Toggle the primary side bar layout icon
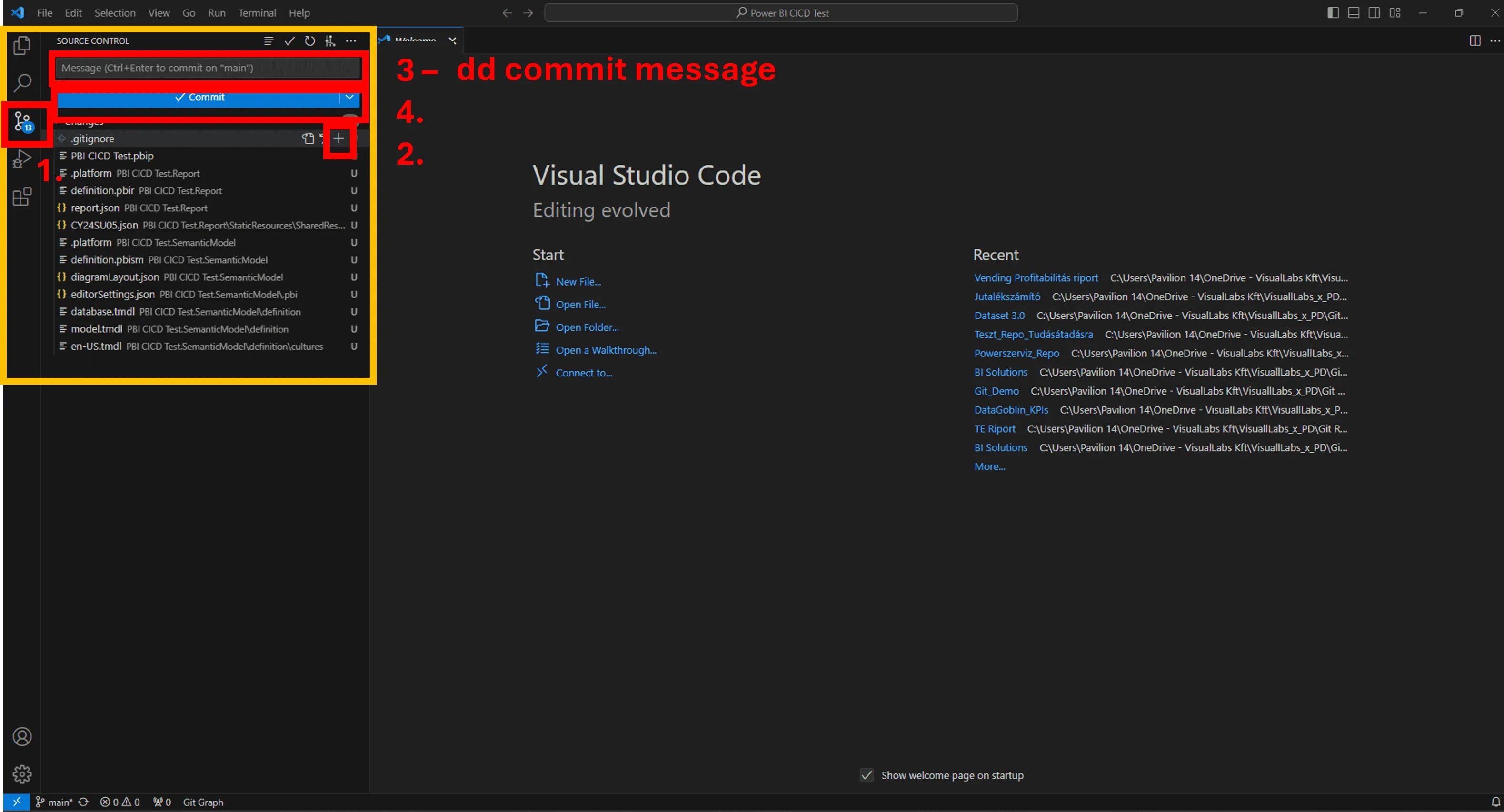Viewport: 1504px width, 812px height. [1333, 13]
